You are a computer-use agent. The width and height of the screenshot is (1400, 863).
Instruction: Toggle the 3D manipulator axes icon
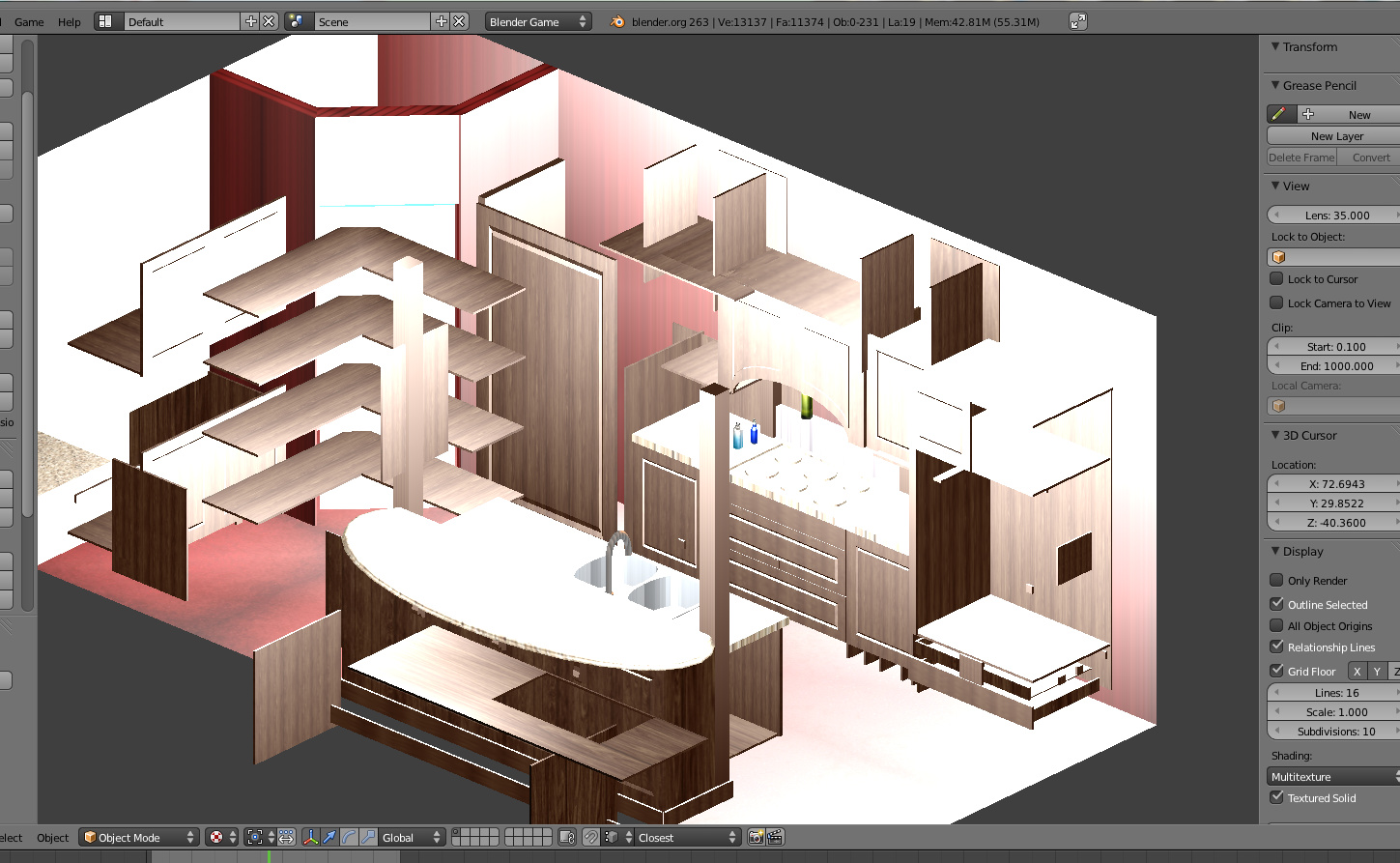311,837
